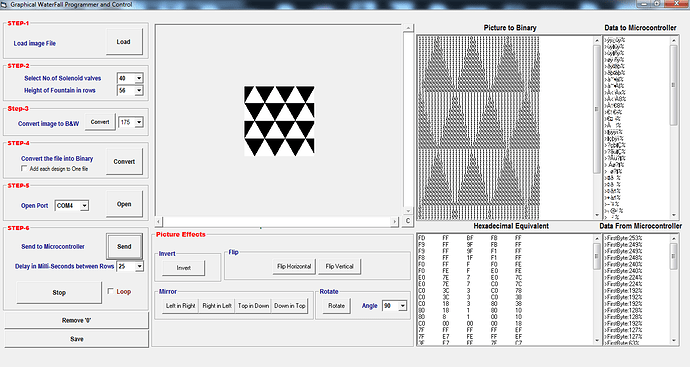The image size is (690, 367).
Task: Enable Add each design to One file
Action: (x=24, y=169)
